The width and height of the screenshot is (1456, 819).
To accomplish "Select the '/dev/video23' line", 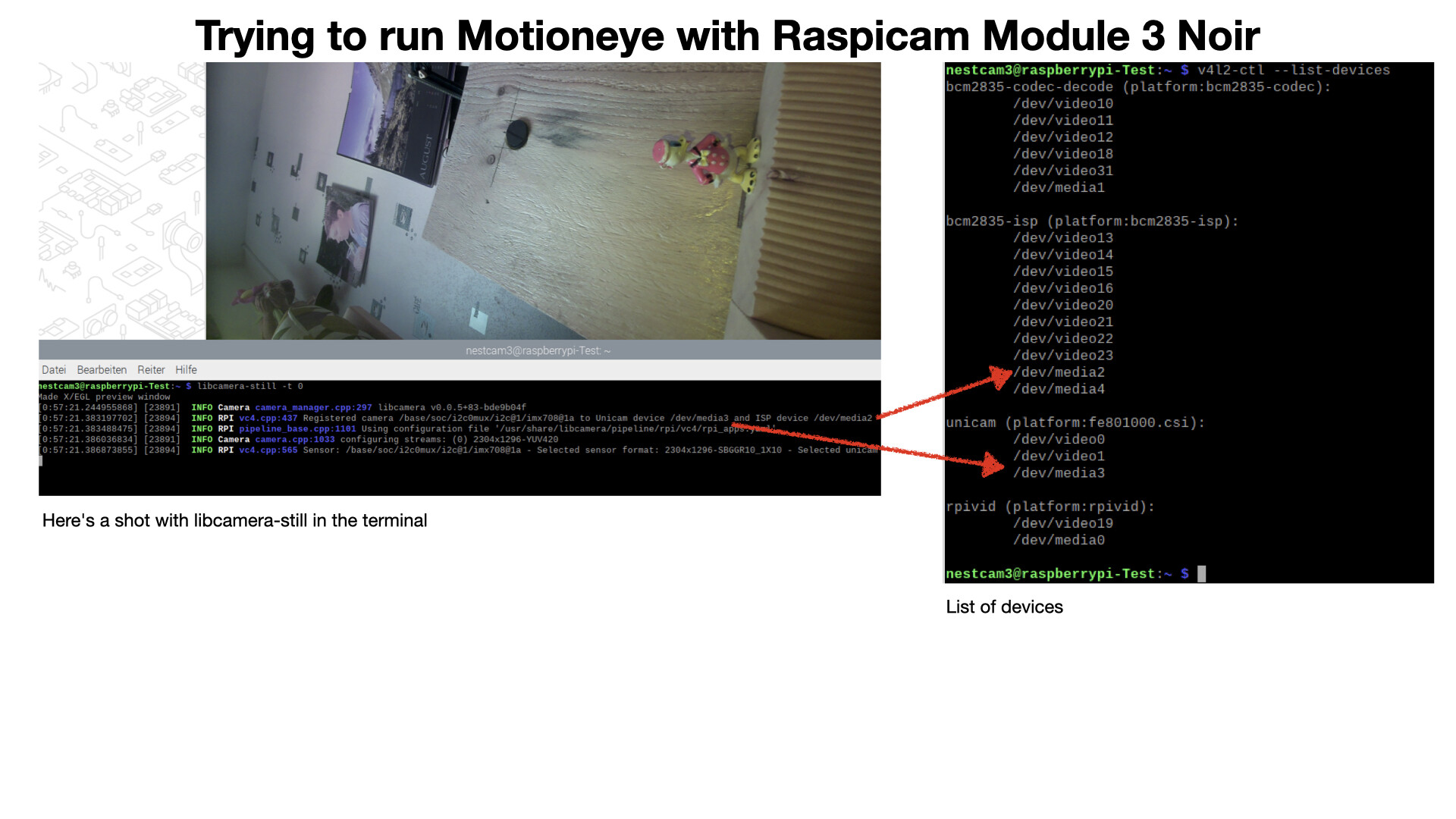I will [x=1063, y=356].
